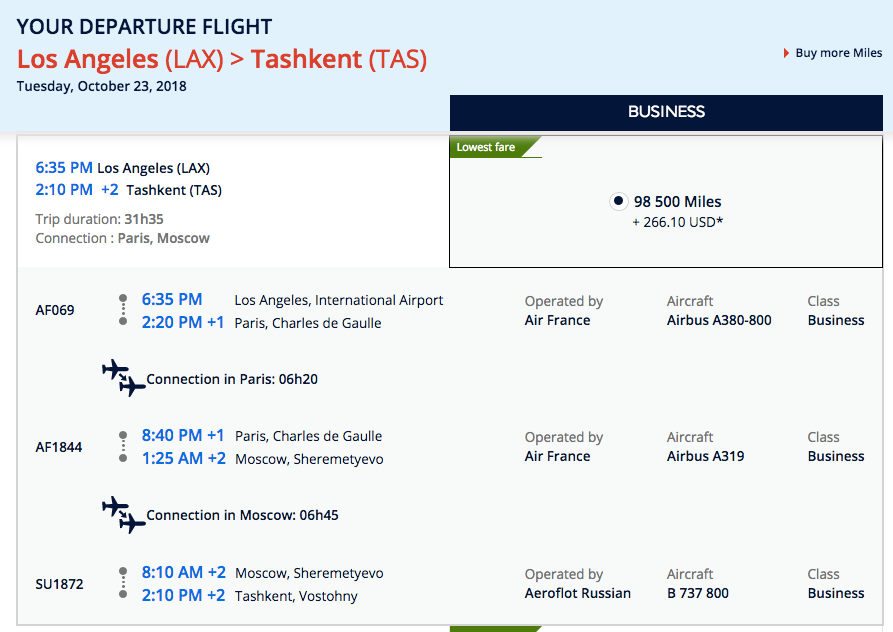Image resolution: width=893 pixels, height=632 pixels.
Task: Click the Airbus A319 aircraft label
Action: (x=705, y=456)
